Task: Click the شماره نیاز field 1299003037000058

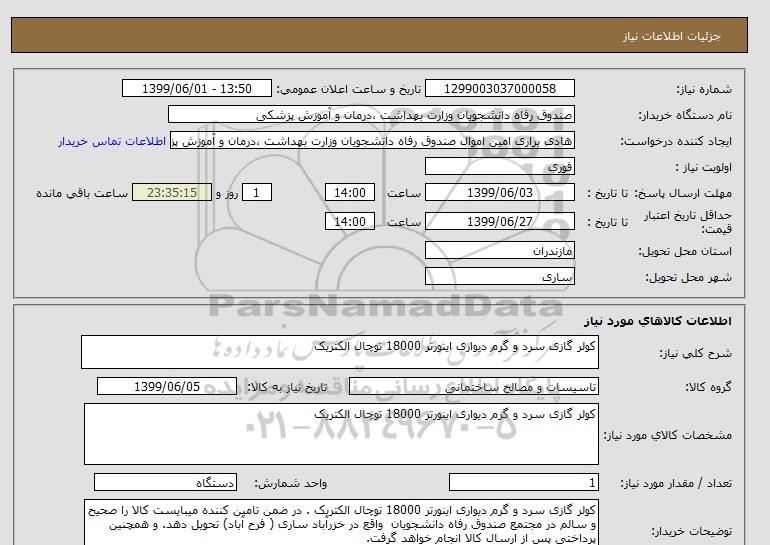Action: pyautogui.click(x=499, y=88)
